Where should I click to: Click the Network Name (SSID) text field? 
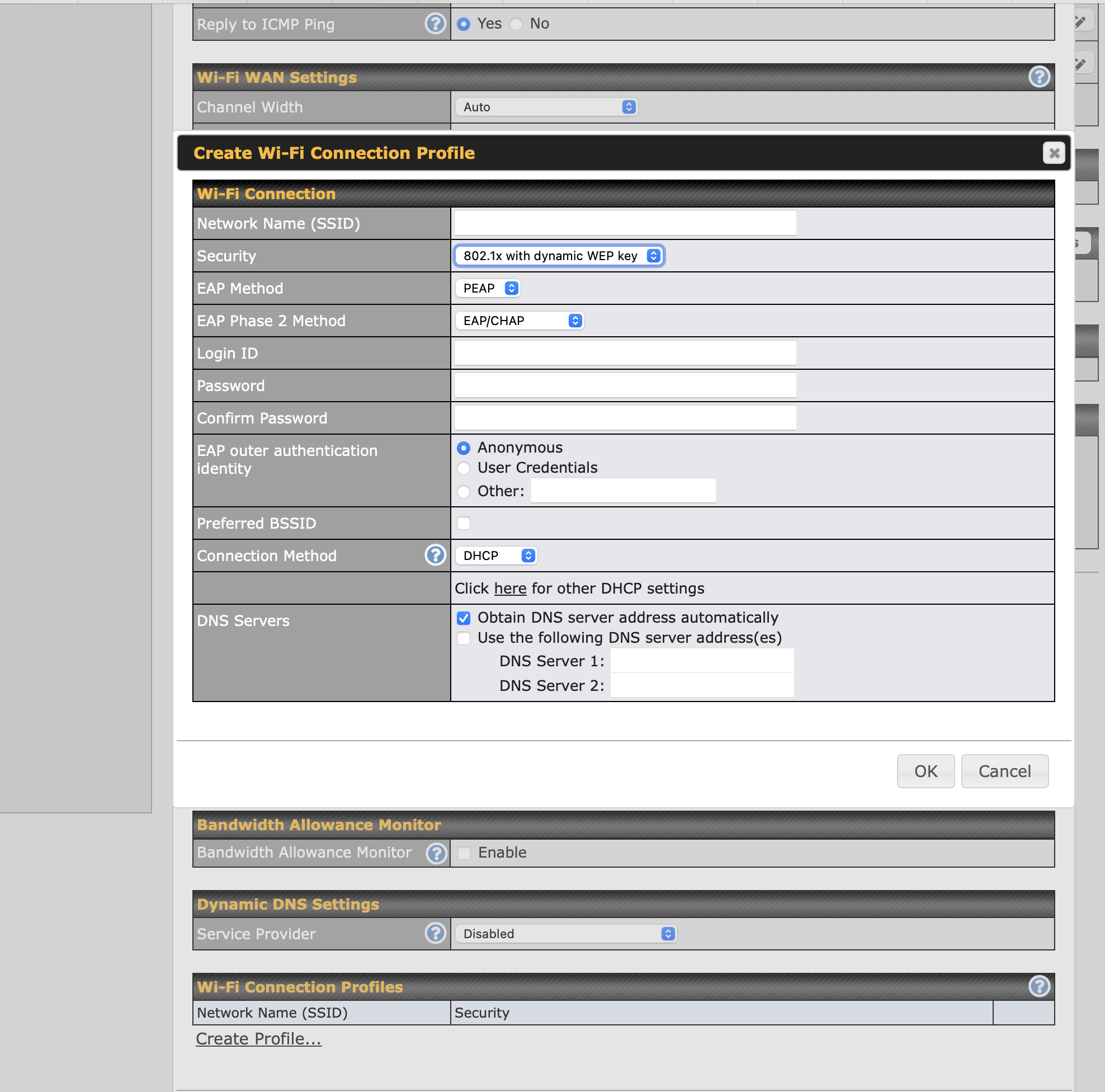pyautogui.click(x=625, y=223)
